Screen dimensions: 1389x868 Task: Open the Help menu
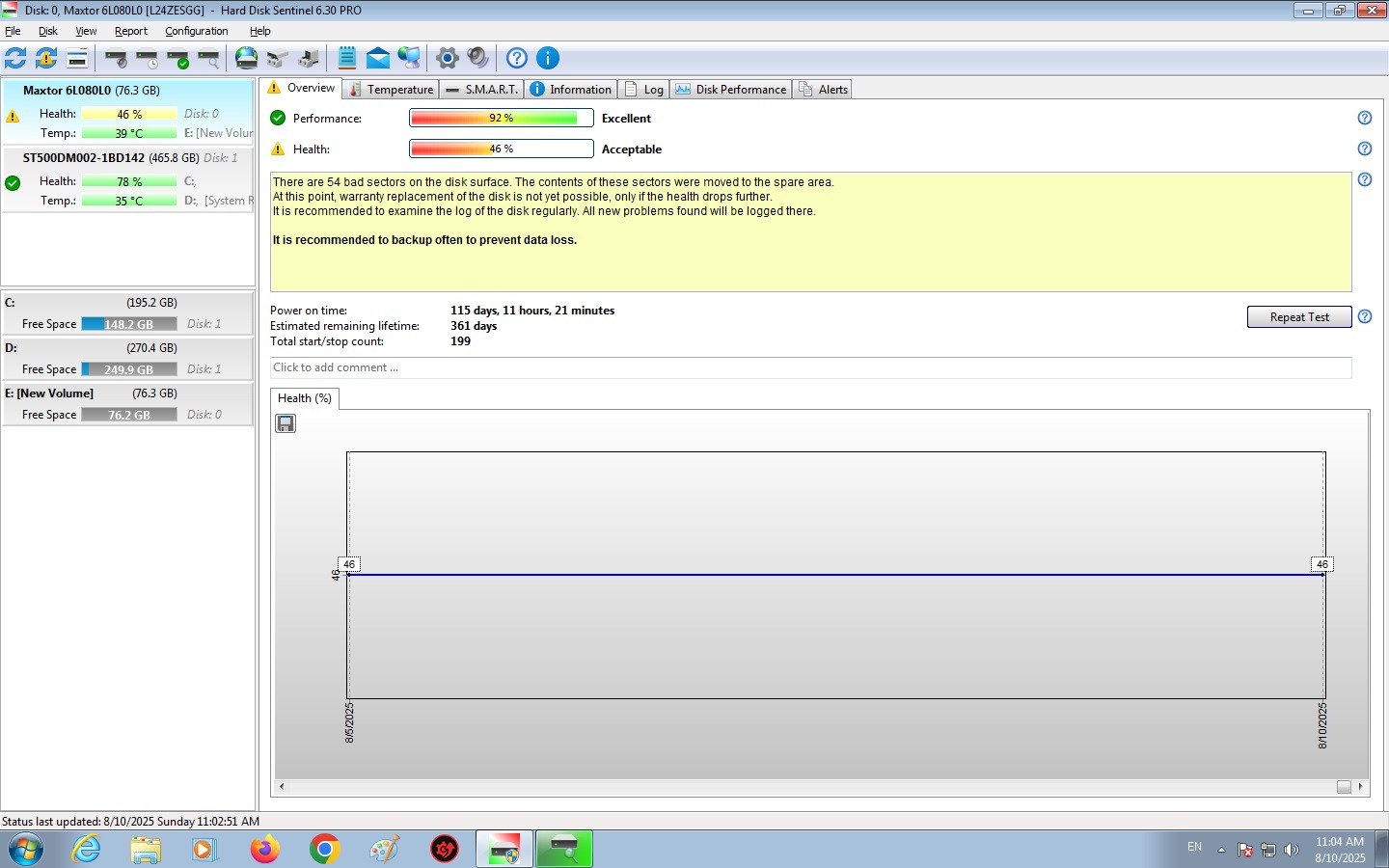pos(260,31)
